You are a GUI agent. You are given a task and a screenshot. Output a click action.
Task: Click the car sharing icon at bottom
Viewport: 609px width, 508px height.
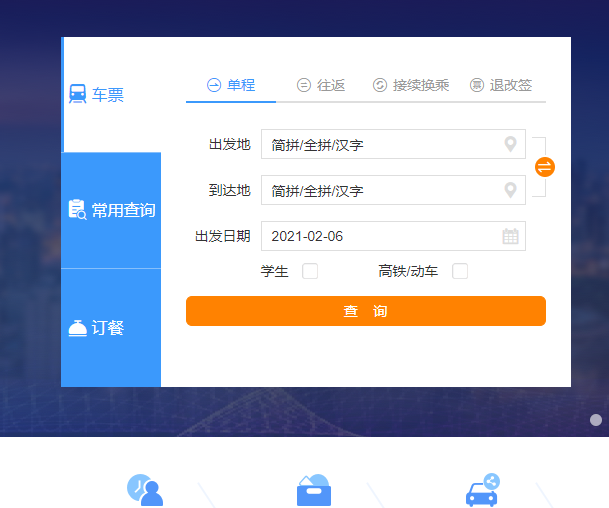(483, 490)
